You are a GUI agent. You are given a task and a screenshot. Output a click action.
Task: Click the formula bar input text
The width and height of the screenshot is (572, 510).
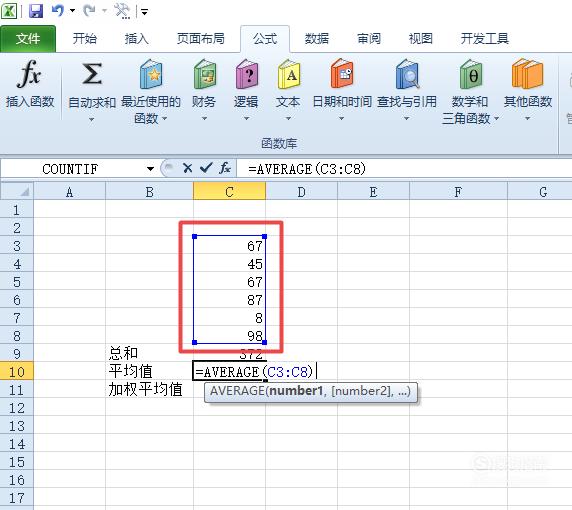click(307, 169)
